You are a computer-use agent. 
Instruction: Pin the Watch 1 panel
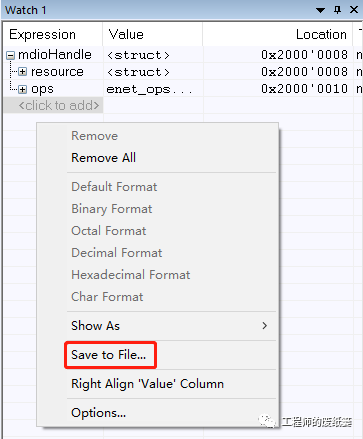pyautogui.click(x=337, y=10)
